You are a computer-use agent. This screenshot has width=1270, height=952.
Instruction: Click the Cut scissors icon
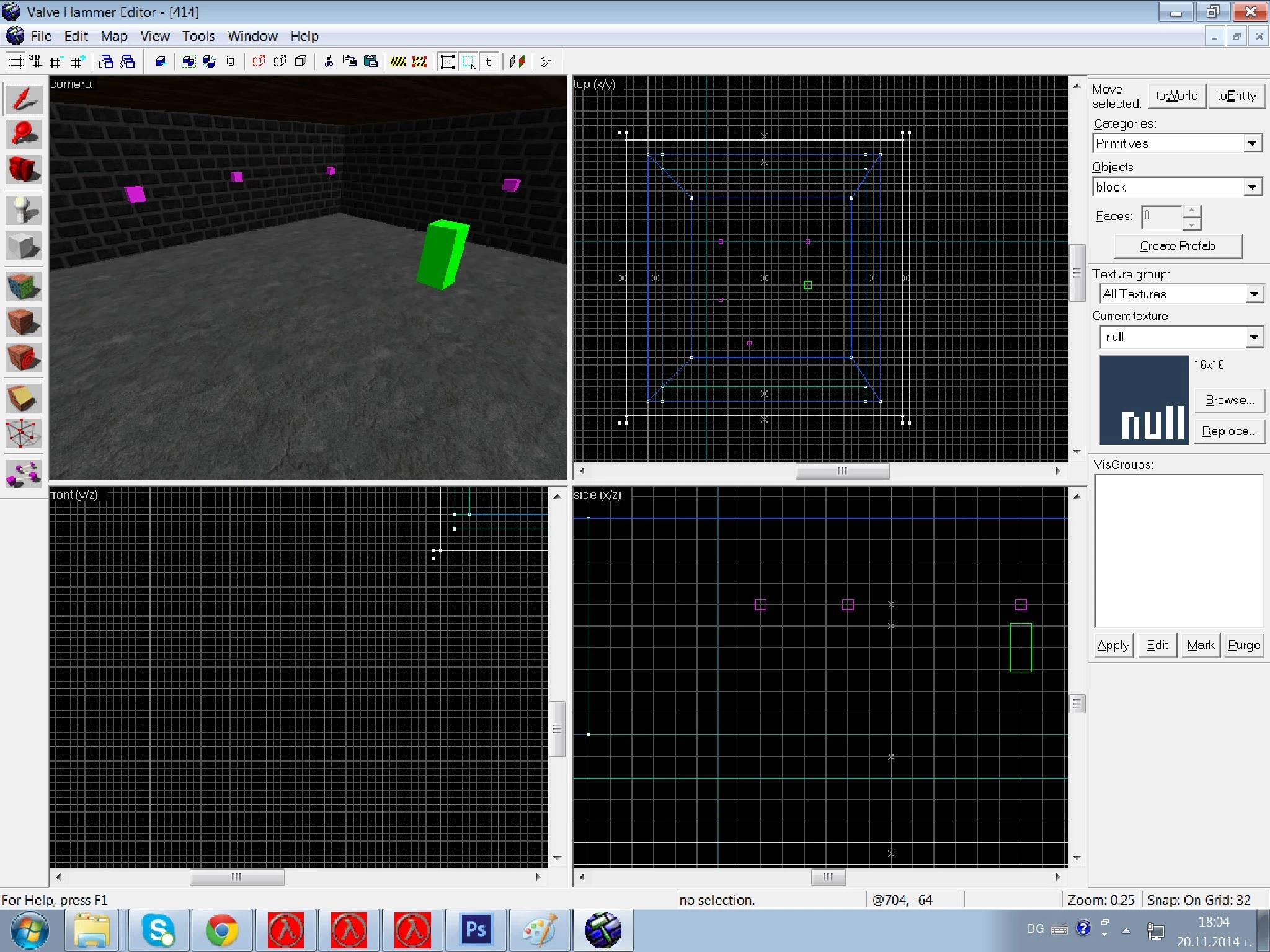[x=329, y=61]
